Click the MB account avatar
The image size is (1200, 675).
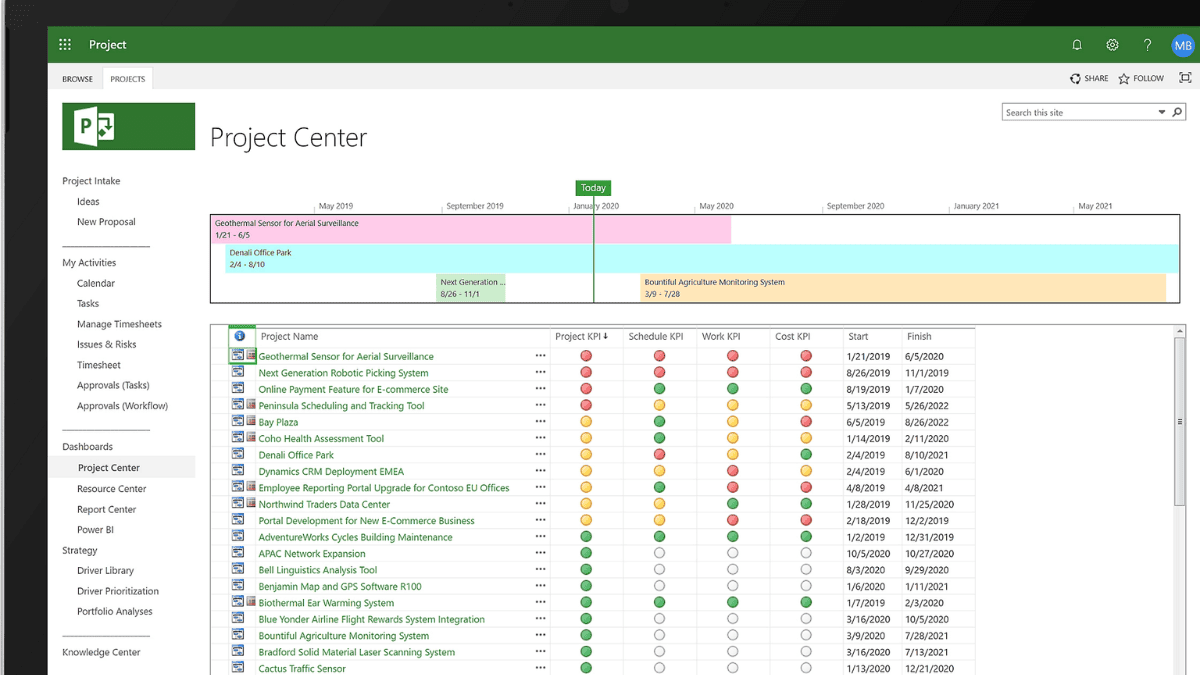click(x=1183, y=44)
